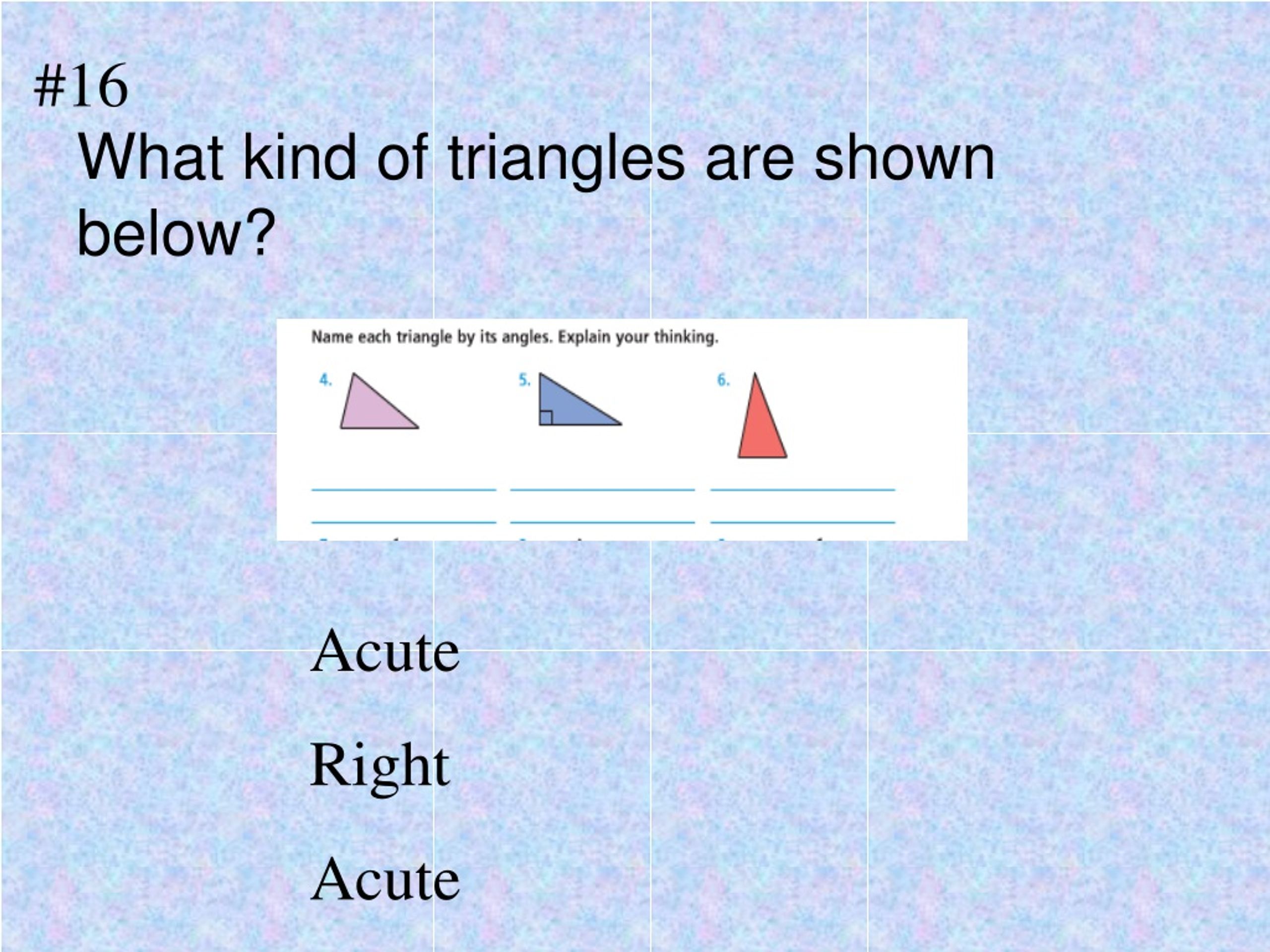This screenshot has width=1270, height=952.
Task: Click the #16 slide number text
Action: [x=80, y=86]
